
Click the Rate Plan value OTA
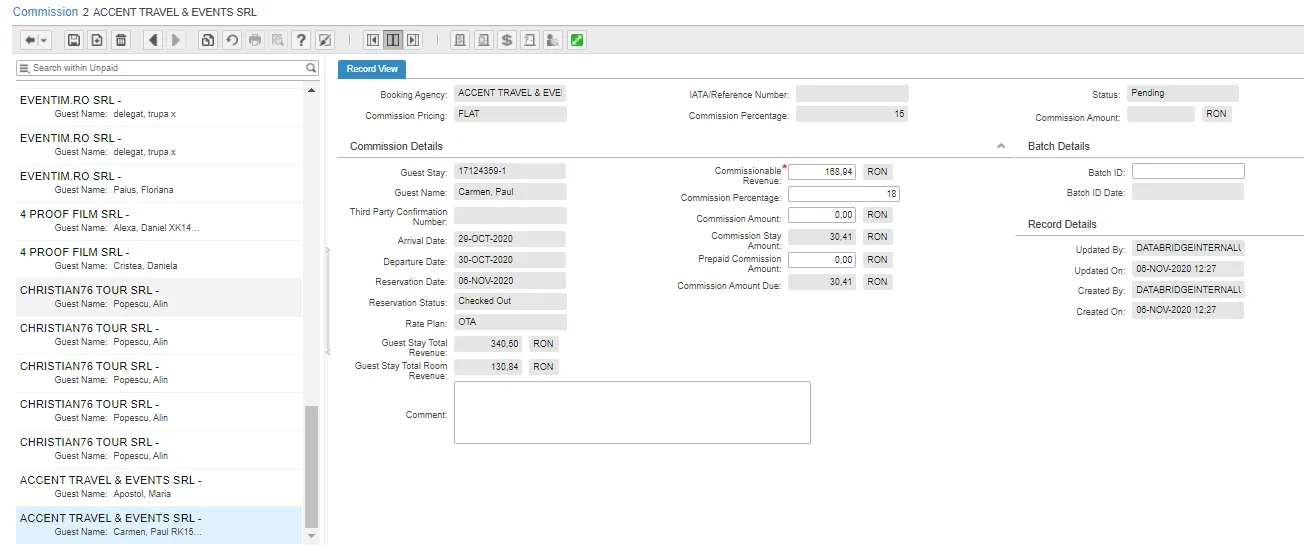[510, 323]
